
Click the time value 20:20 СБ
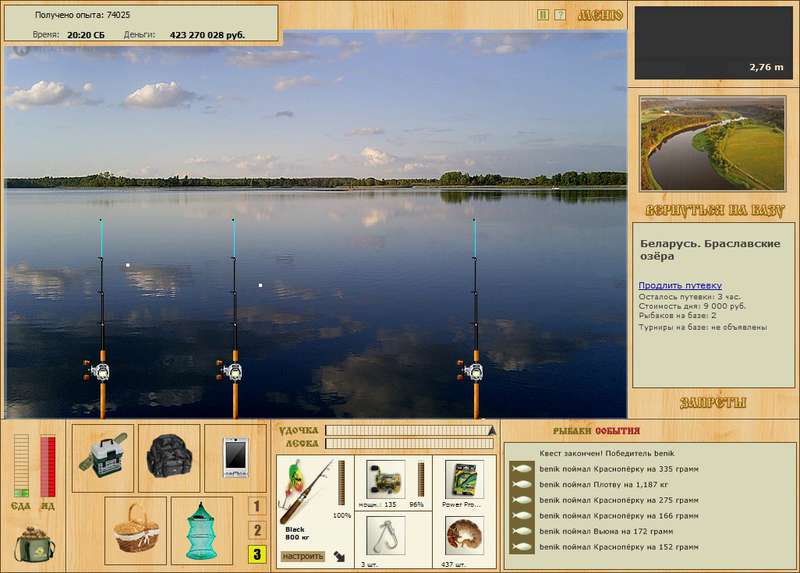click(x=86, y=35)
